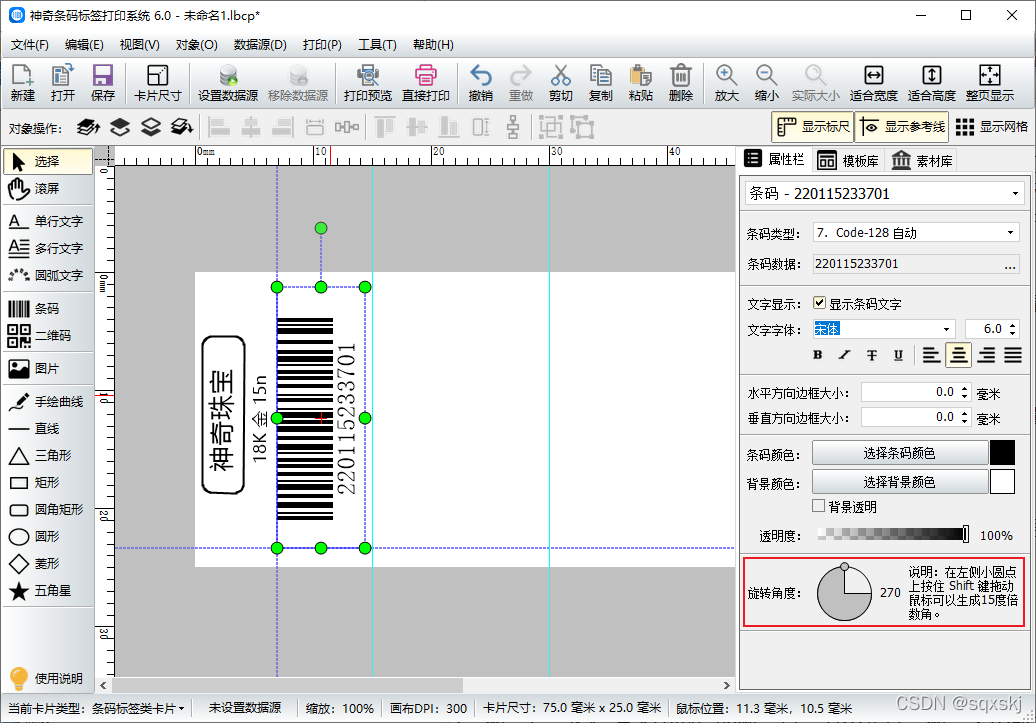Open the object selector dropdown 条码 - 220115233701
Screen dimensions: 1036x723
point(885,194)
